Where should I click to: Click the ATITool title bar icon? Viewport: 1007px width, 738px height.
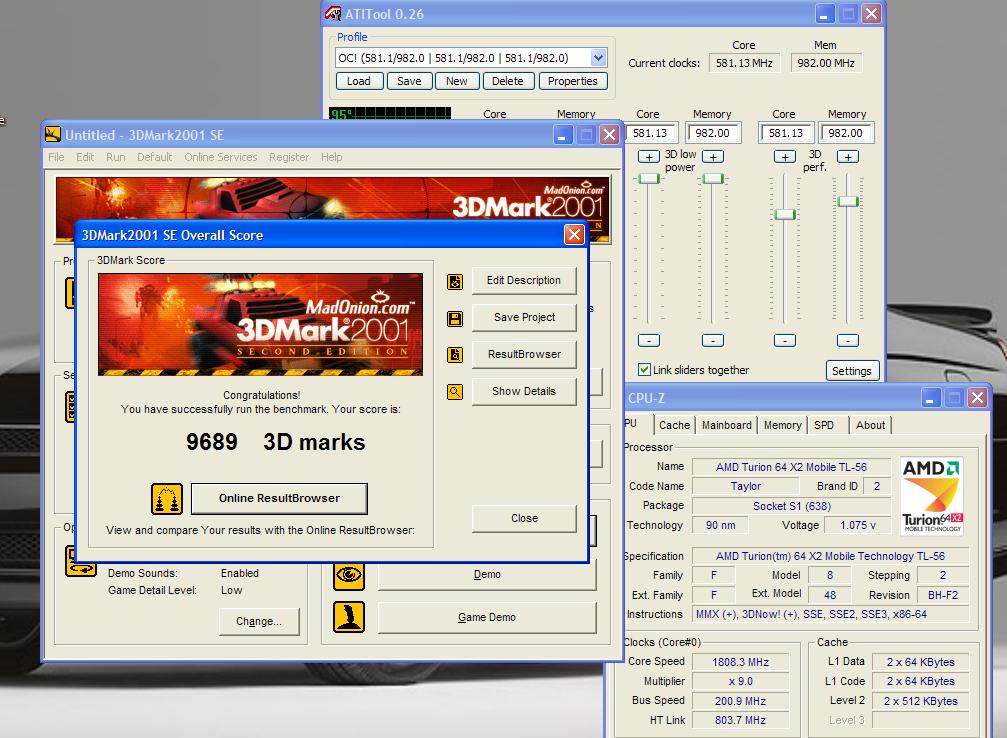(333, 13)
